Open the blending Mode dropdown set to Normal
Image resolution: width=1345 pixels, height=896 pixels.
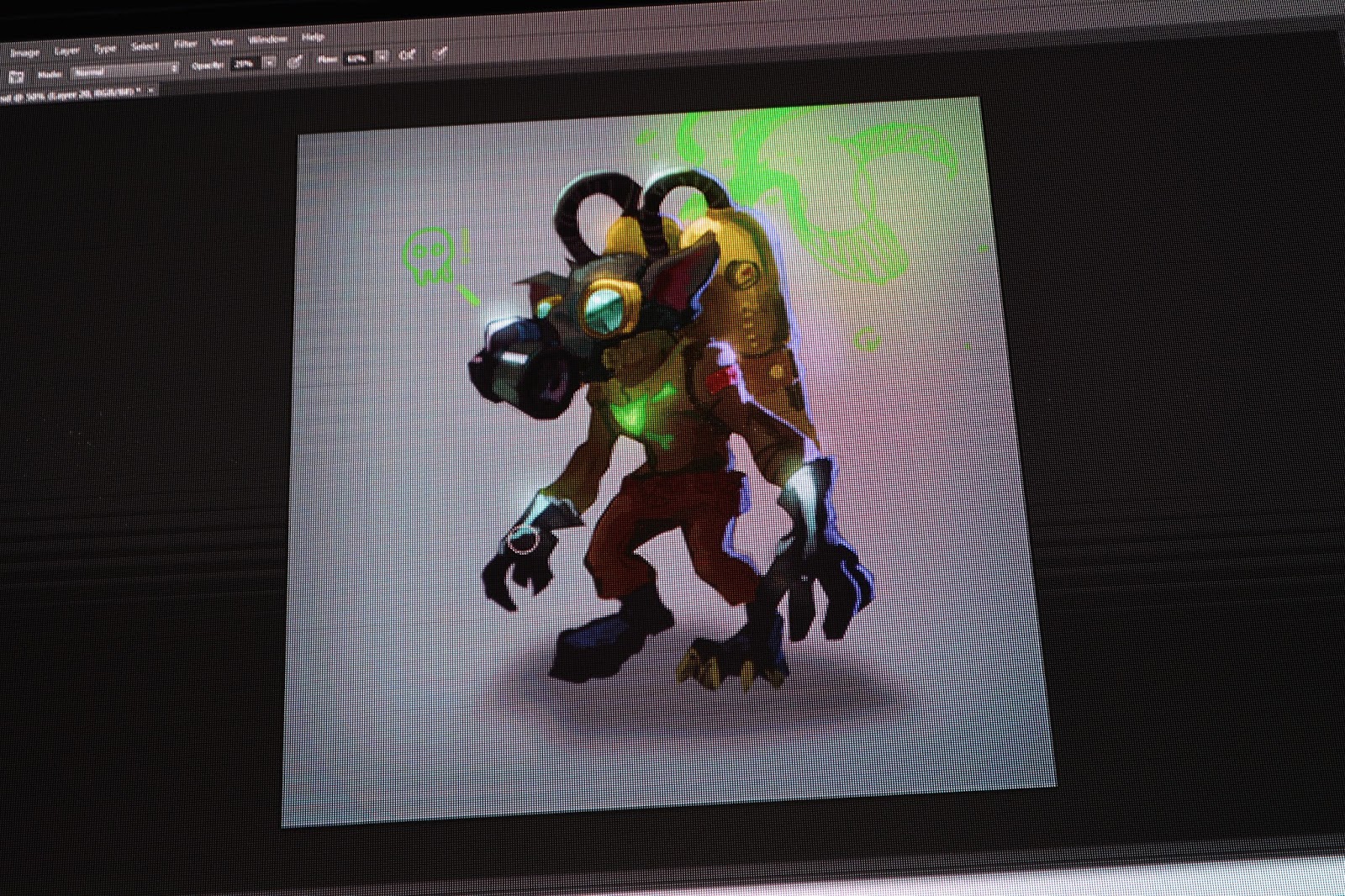coord(125,70)
